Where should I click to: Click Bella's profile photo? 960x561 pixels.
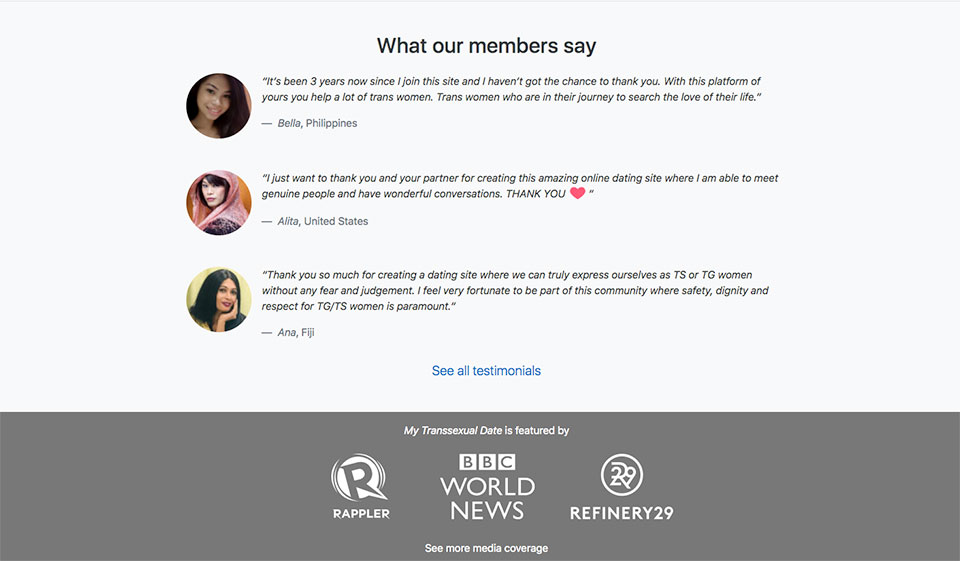pyautogui.click(x=219, y=105)
